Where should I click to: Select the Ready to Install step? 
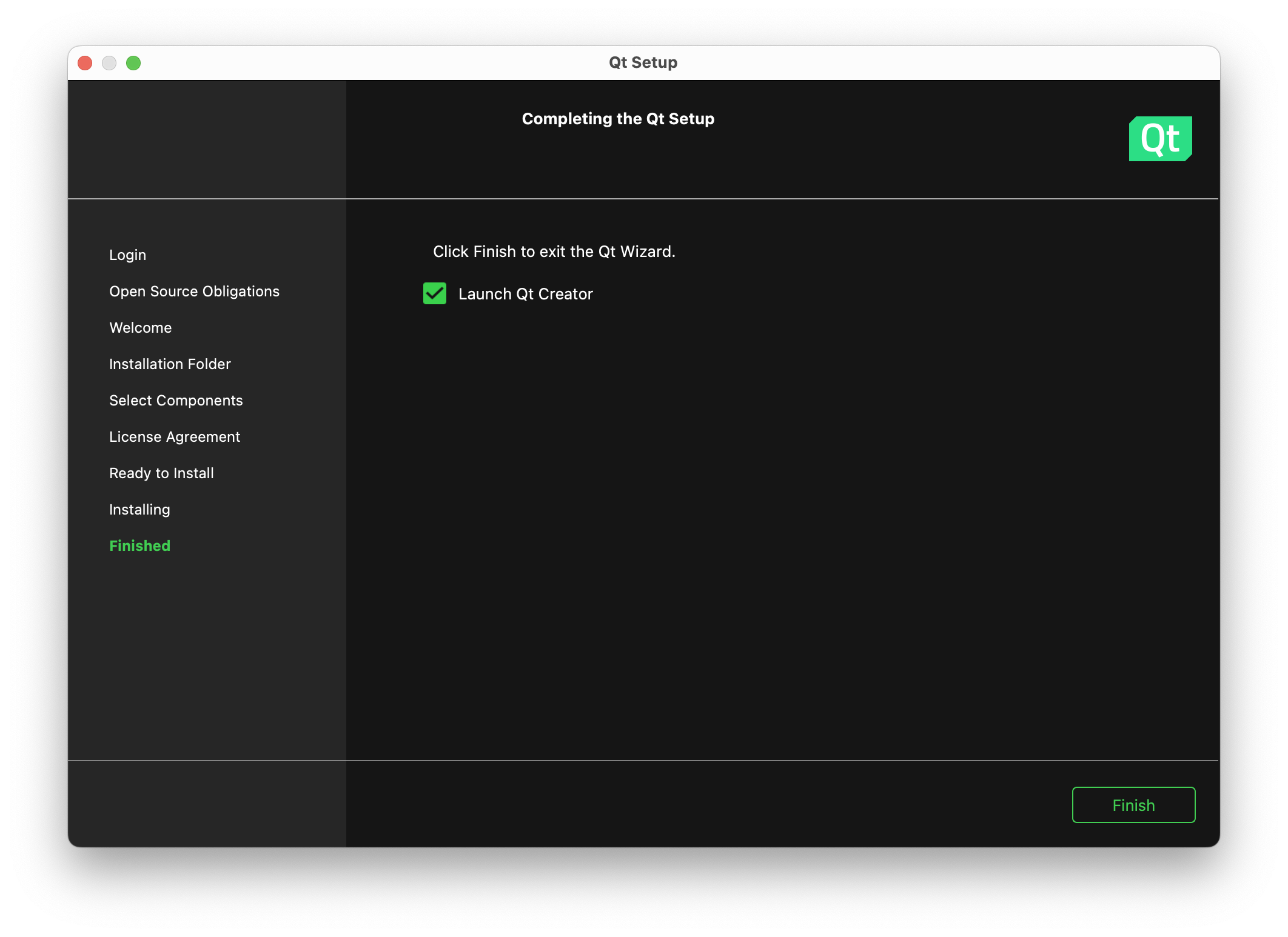161,473
